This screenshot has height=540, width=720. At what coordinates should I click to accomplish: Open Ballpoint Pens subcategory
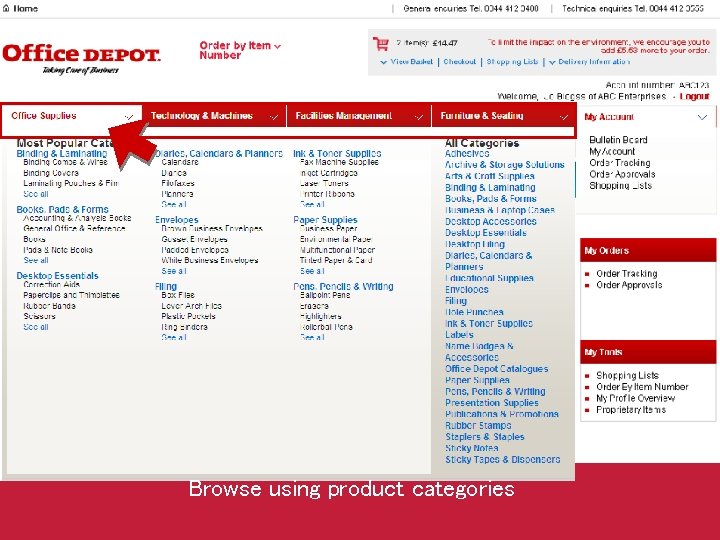(325, 295)
